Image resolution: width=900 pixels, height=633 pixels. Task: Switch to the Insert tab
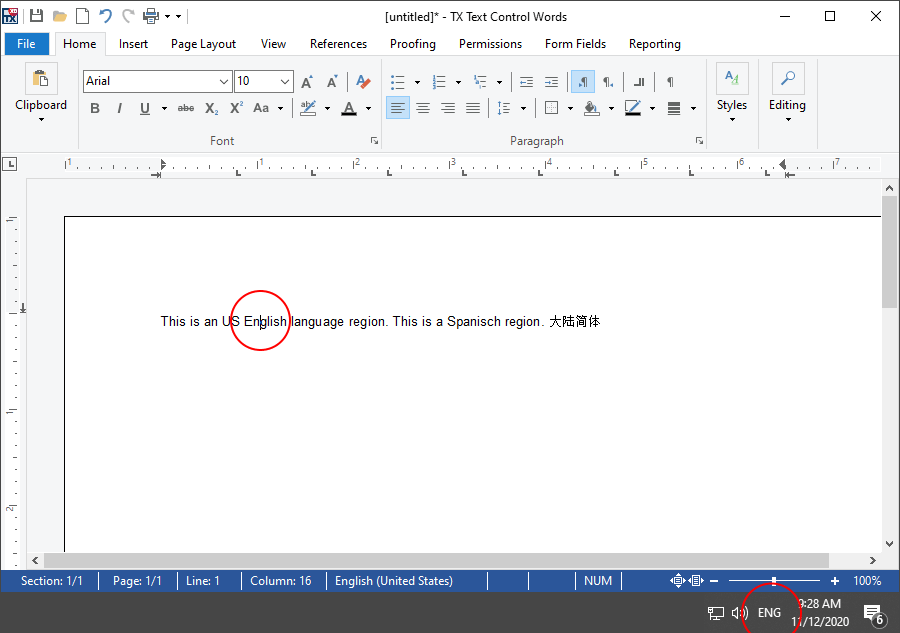coord(133,44)
